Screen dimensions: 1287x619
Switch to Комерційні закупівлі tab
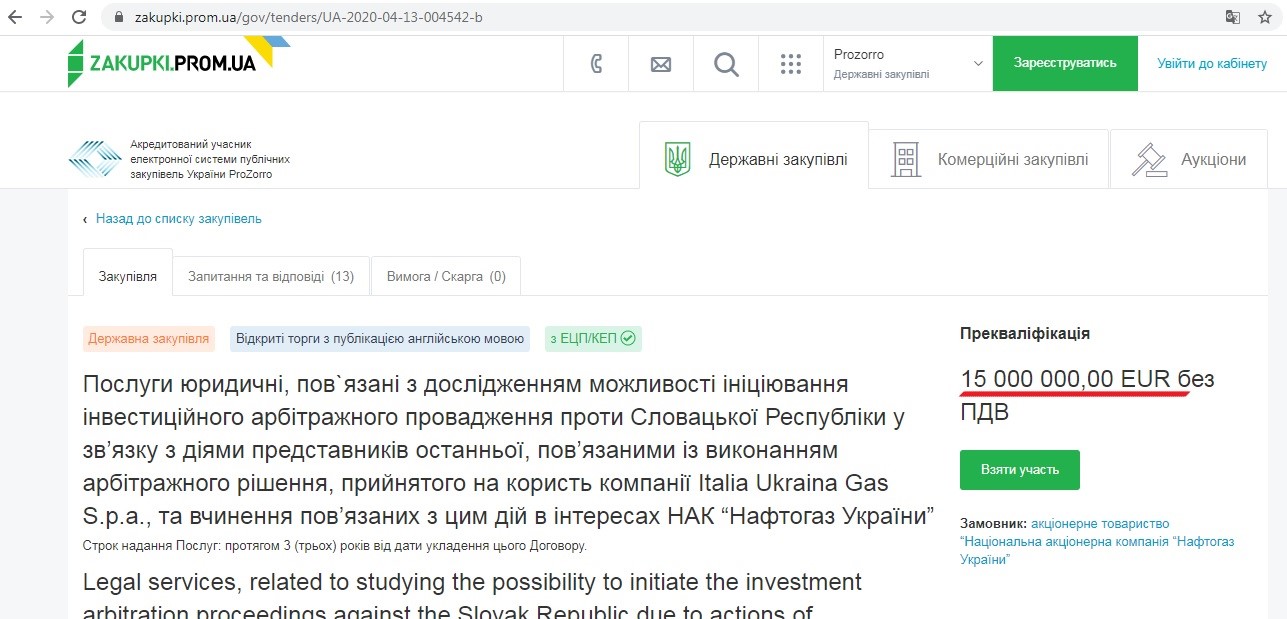[x=989, y=159]
